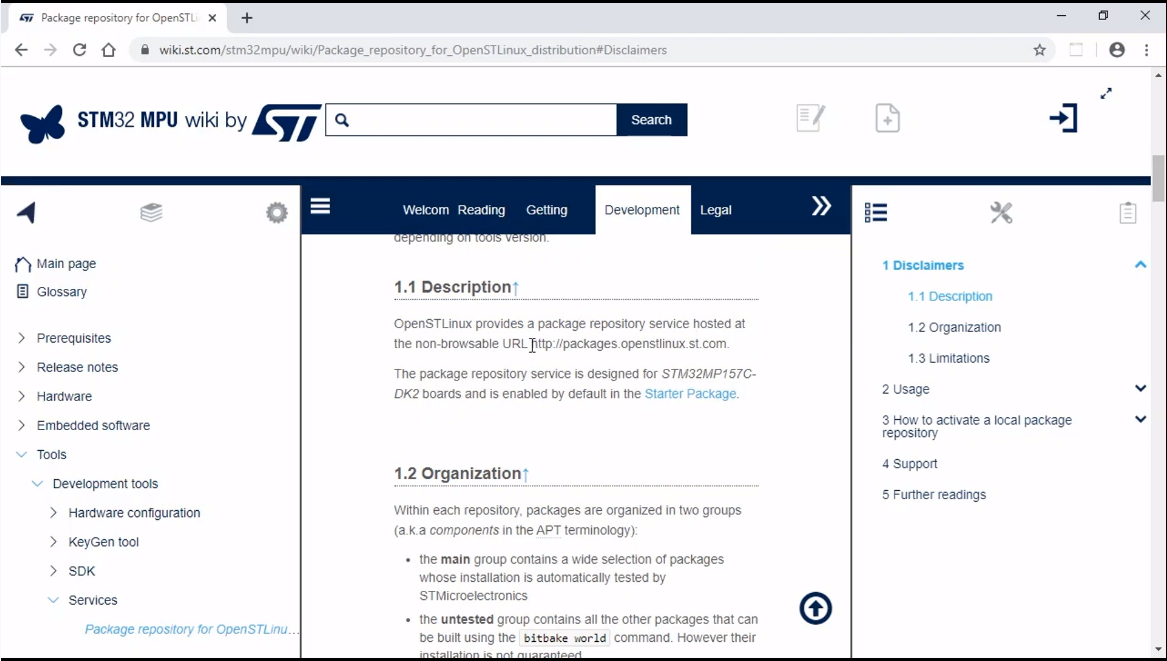Switch to the Welcom tab

click(426, 210)
